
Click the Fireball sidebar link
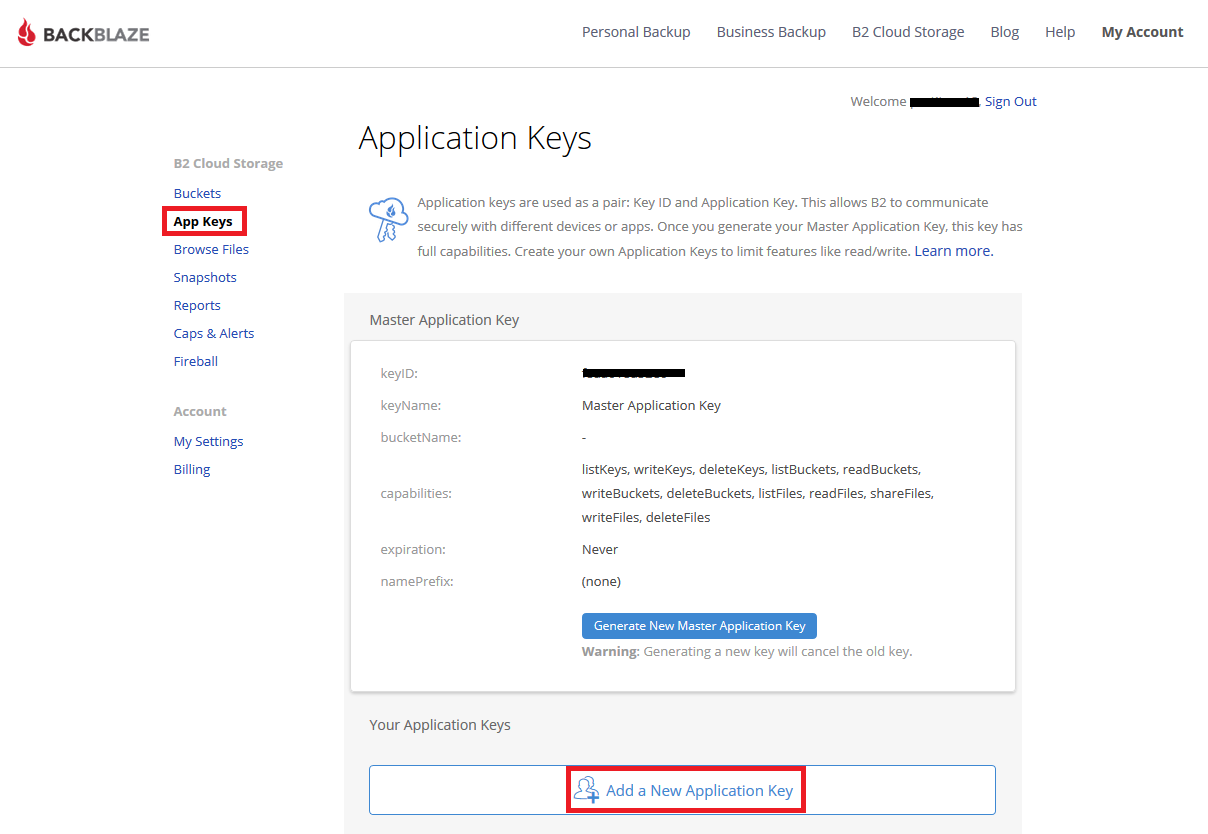[196, 361]
